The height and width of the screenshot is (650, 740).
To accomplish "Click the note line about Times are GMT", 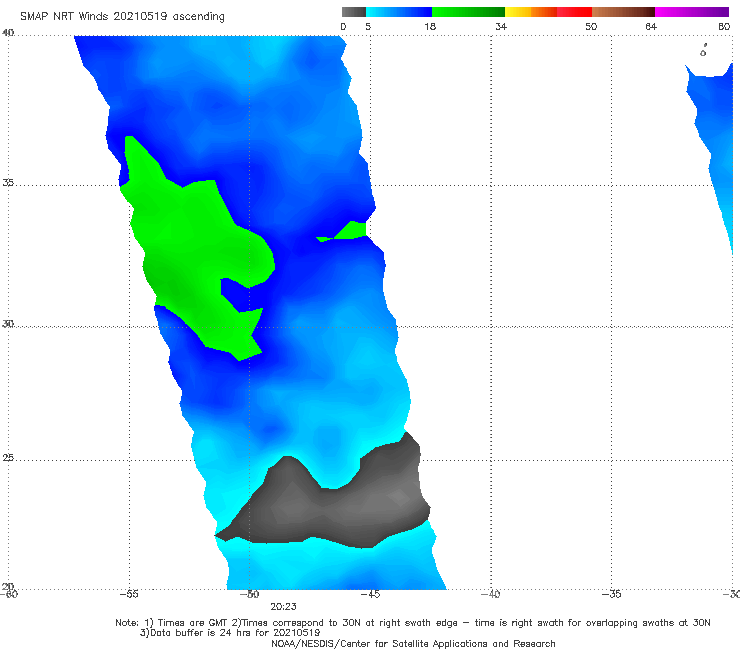I will click(412, 623).
